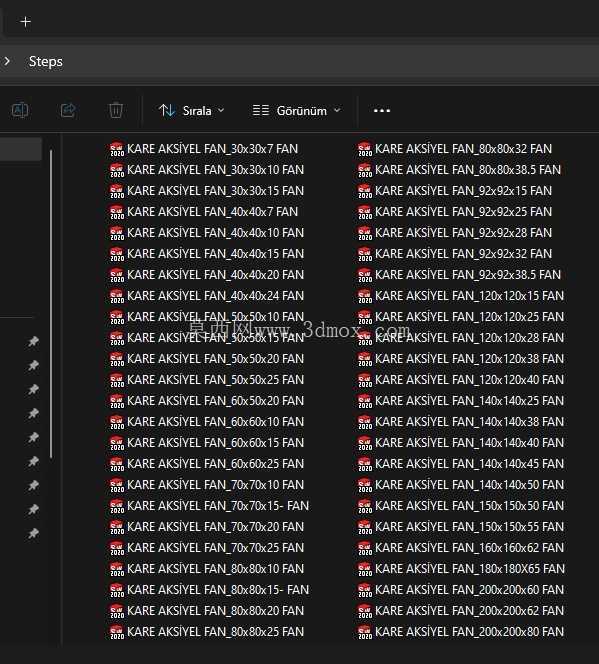Viewport: 599px width, 664px height.
Task: Select the icon of 80x80x25 FAN file
Action: click(x=117, y=632)
